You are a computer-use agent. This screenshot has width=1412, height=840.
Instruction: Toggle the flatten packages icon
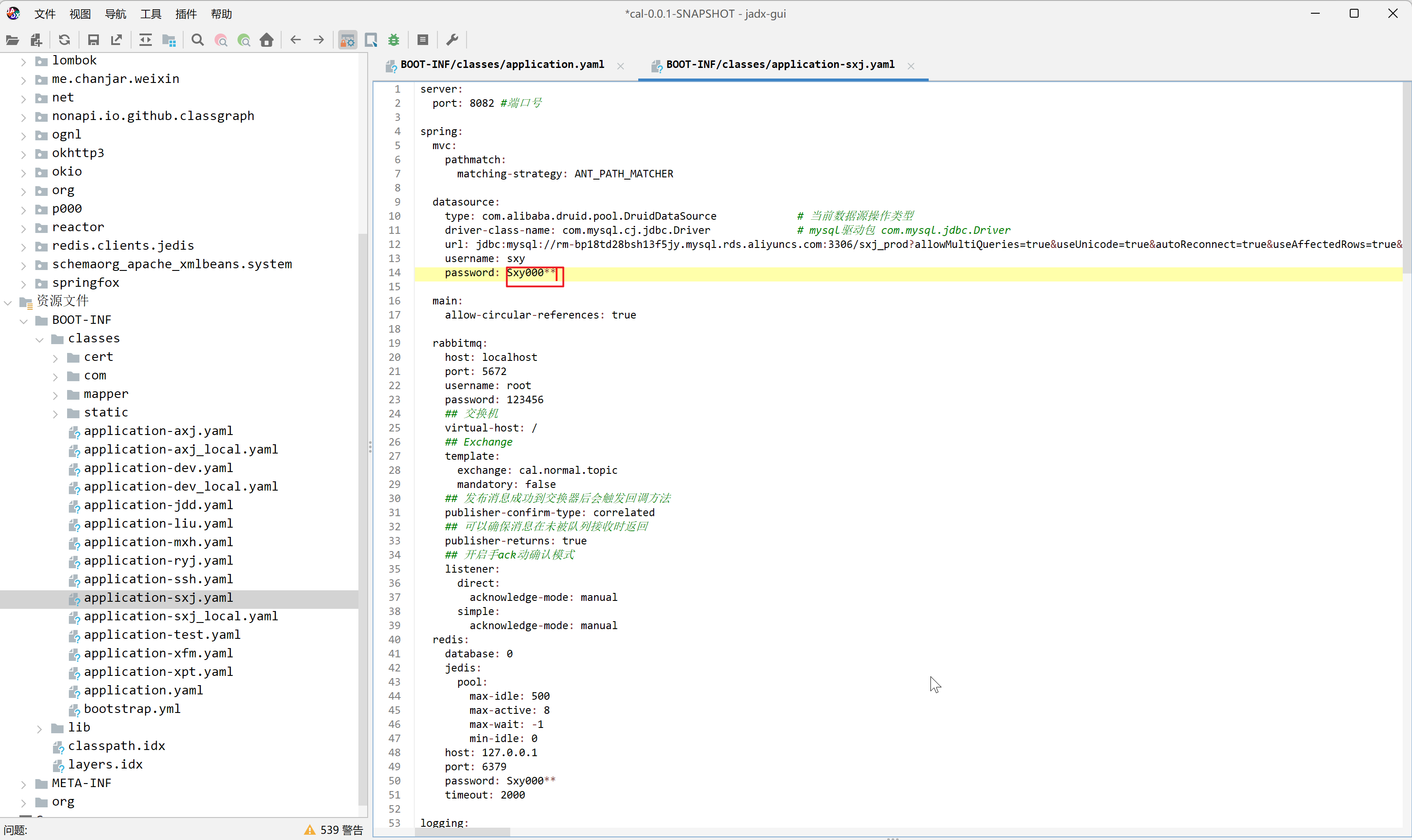[x=169, y=40]
